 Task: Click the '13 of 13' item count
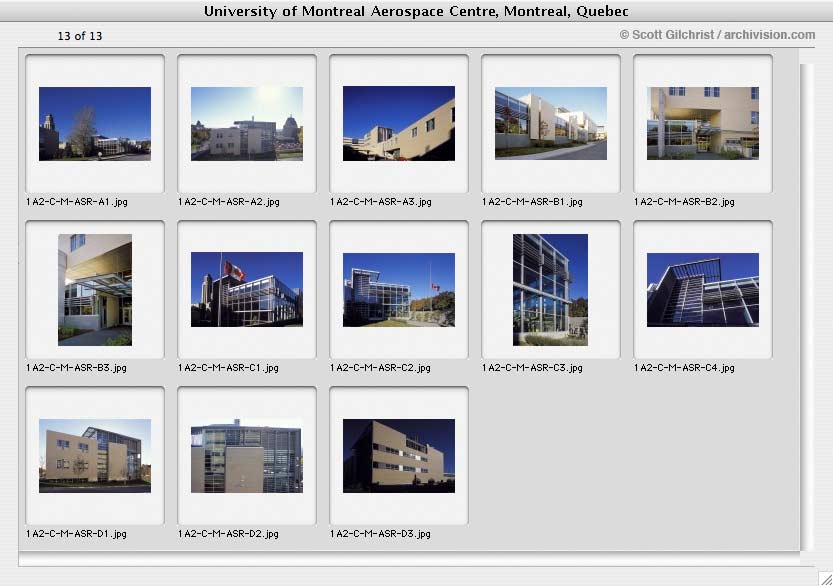pos(80,36)
